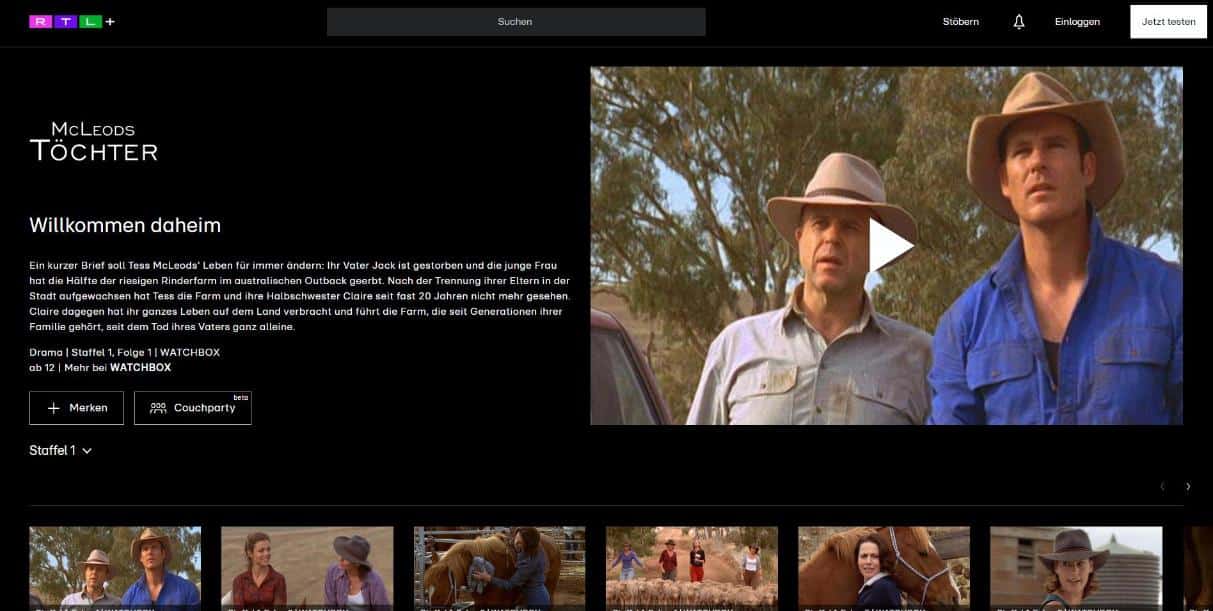Click the Willkommen daheim episode title

125,225
